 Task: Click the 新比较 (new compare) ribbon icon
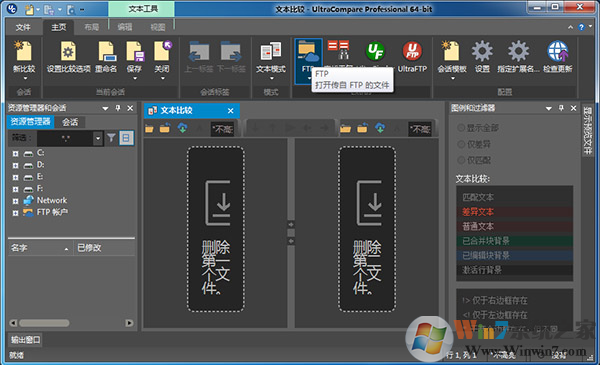coord(24,51)
